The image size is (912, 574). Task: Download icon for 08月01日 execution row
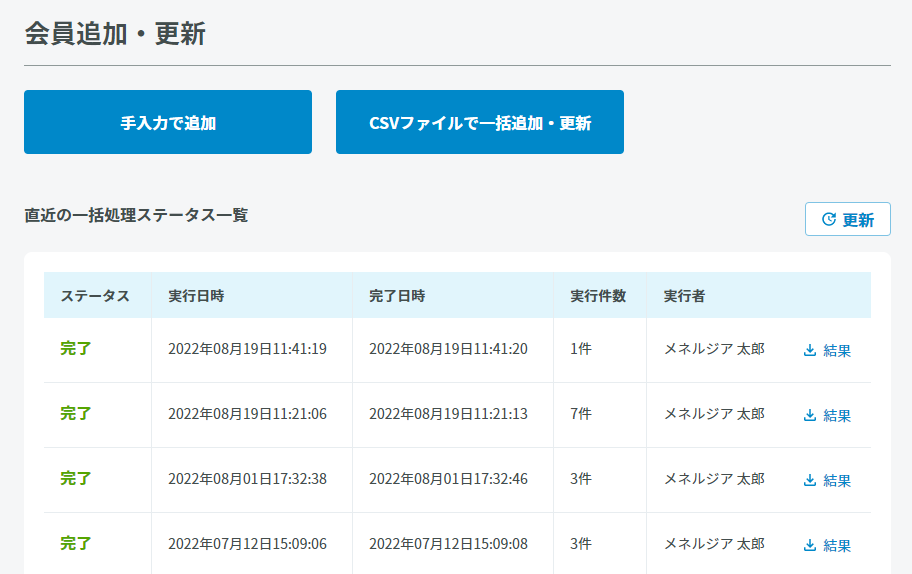810,480
